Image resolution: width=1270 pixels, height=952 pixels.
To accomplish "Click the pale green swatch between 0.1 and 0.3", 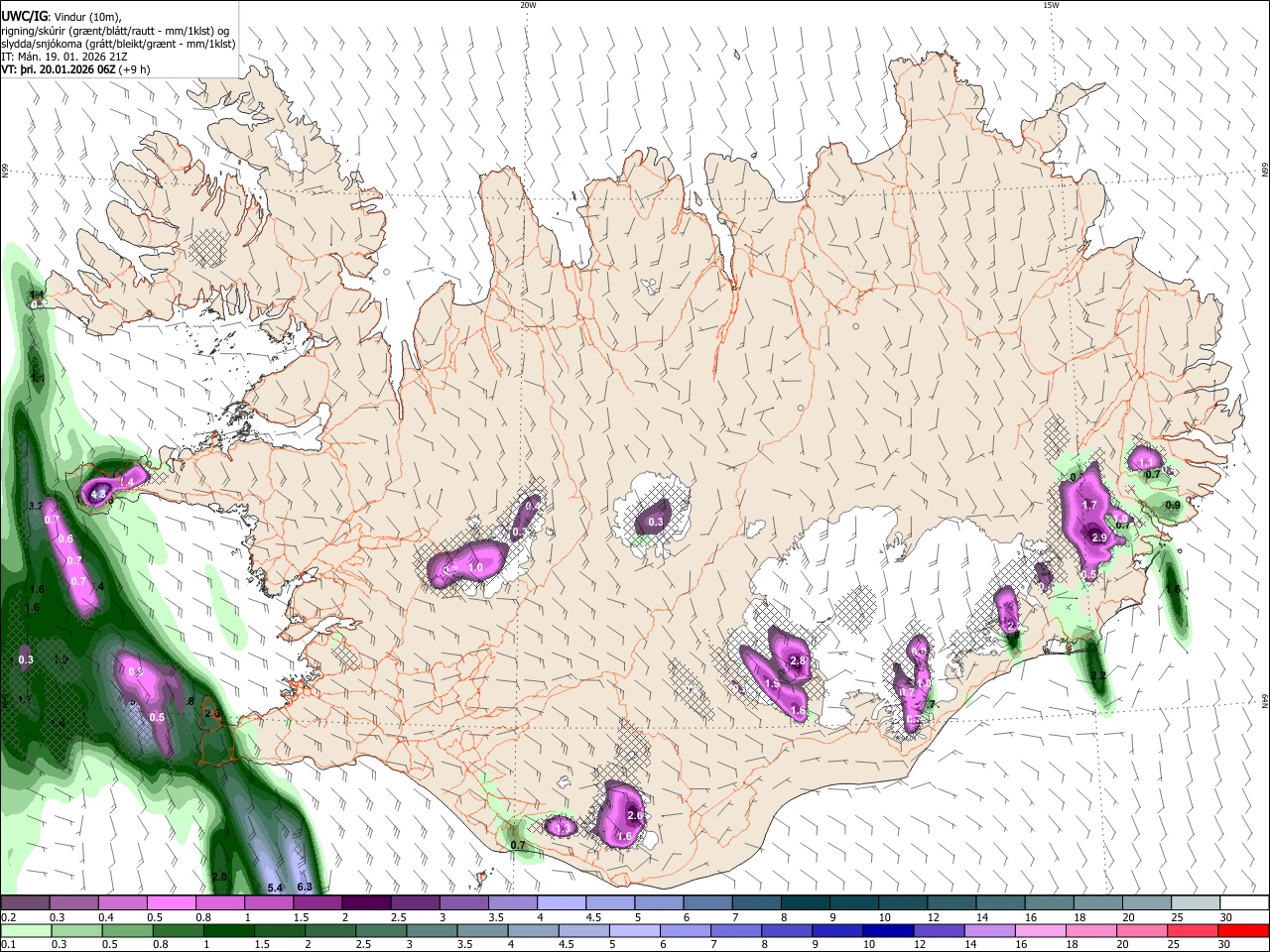I will [24, 930].
